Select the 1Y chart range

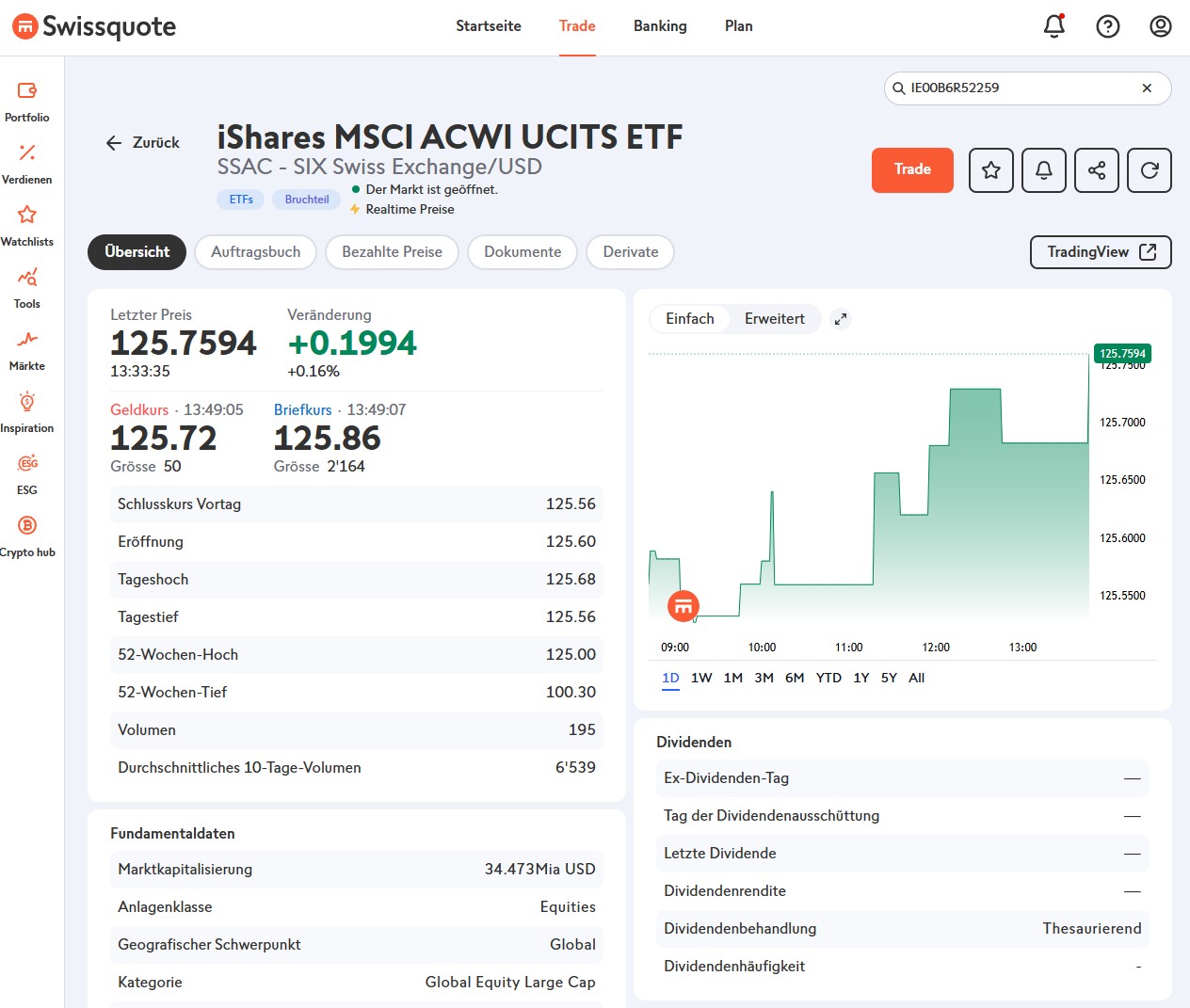point(861,679)
